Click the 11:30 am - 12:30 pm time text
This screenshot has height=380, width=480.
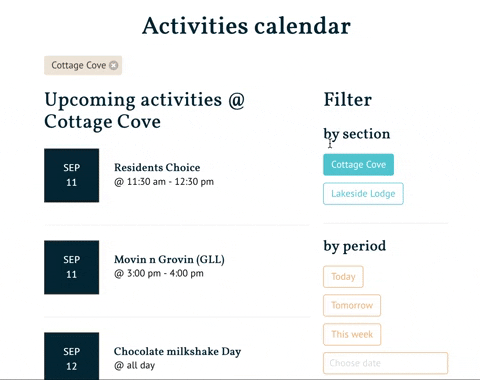[x=164, y=182]
